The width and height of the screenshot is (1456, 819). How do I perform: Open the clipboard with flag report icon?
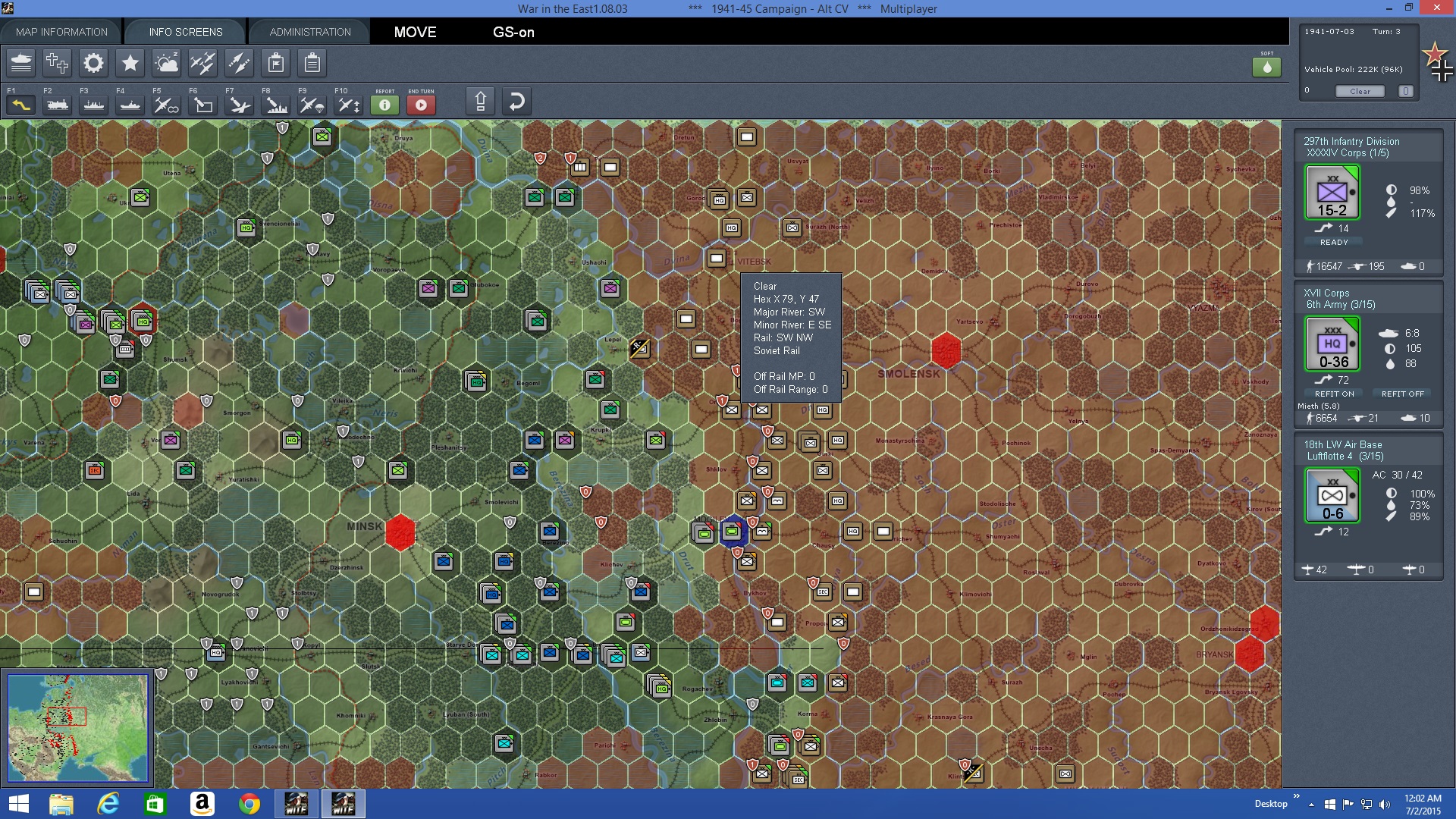(276, 63)
